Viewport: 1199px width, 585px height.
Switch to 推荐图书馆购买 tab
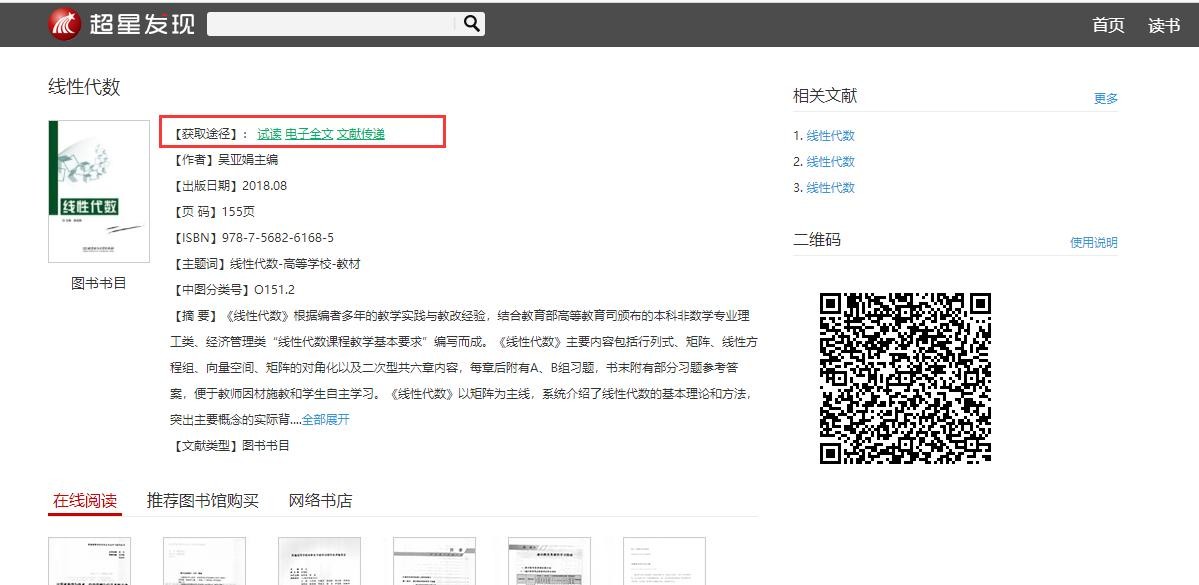[x=203, y=501]
